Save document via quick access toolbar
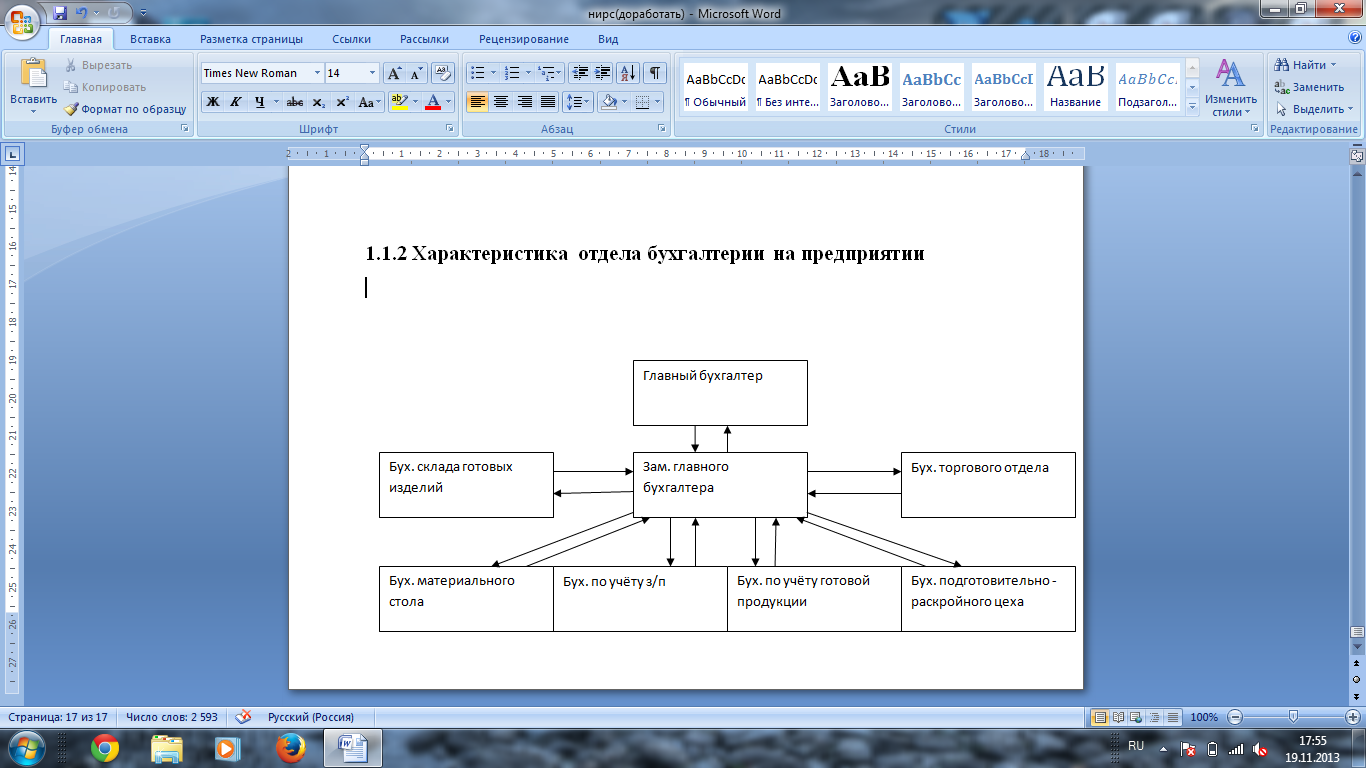The height and width of the screenshot is (768, 1366). [61, 14]
